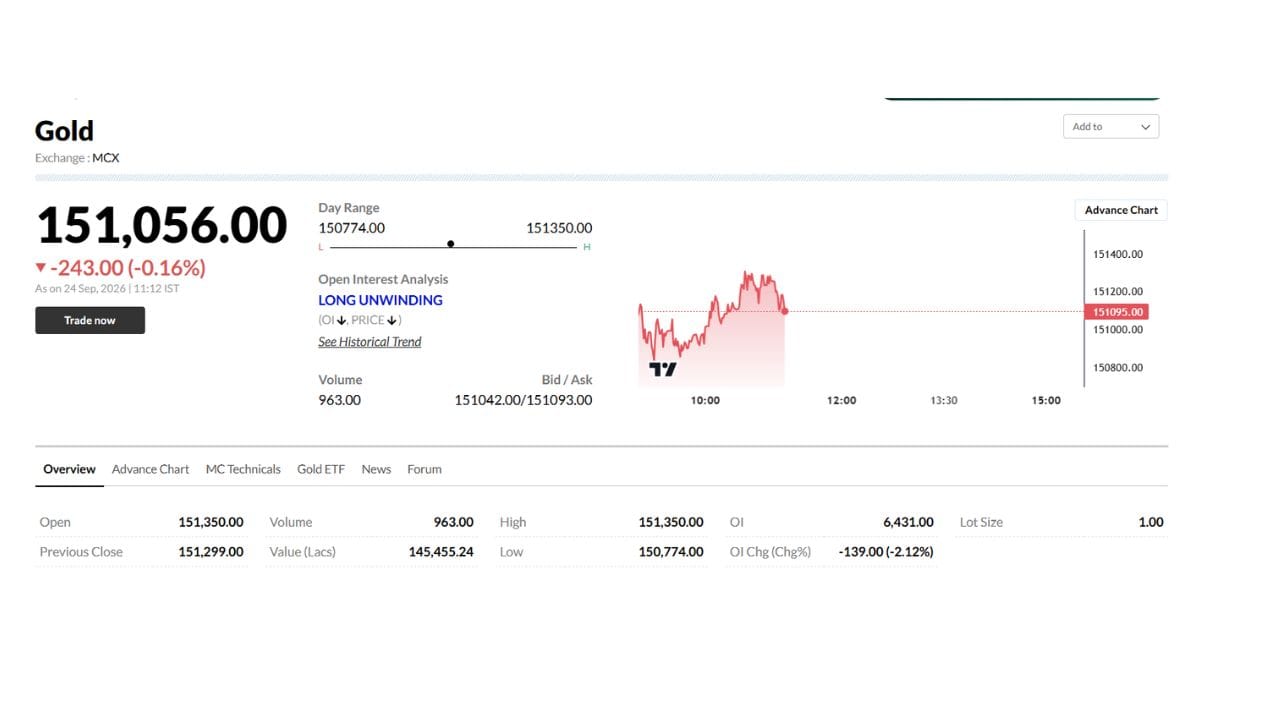Click the red 151095.00 price label on chart
The height and width of the screenshot is (720, 1280).
click(1116, 312)
